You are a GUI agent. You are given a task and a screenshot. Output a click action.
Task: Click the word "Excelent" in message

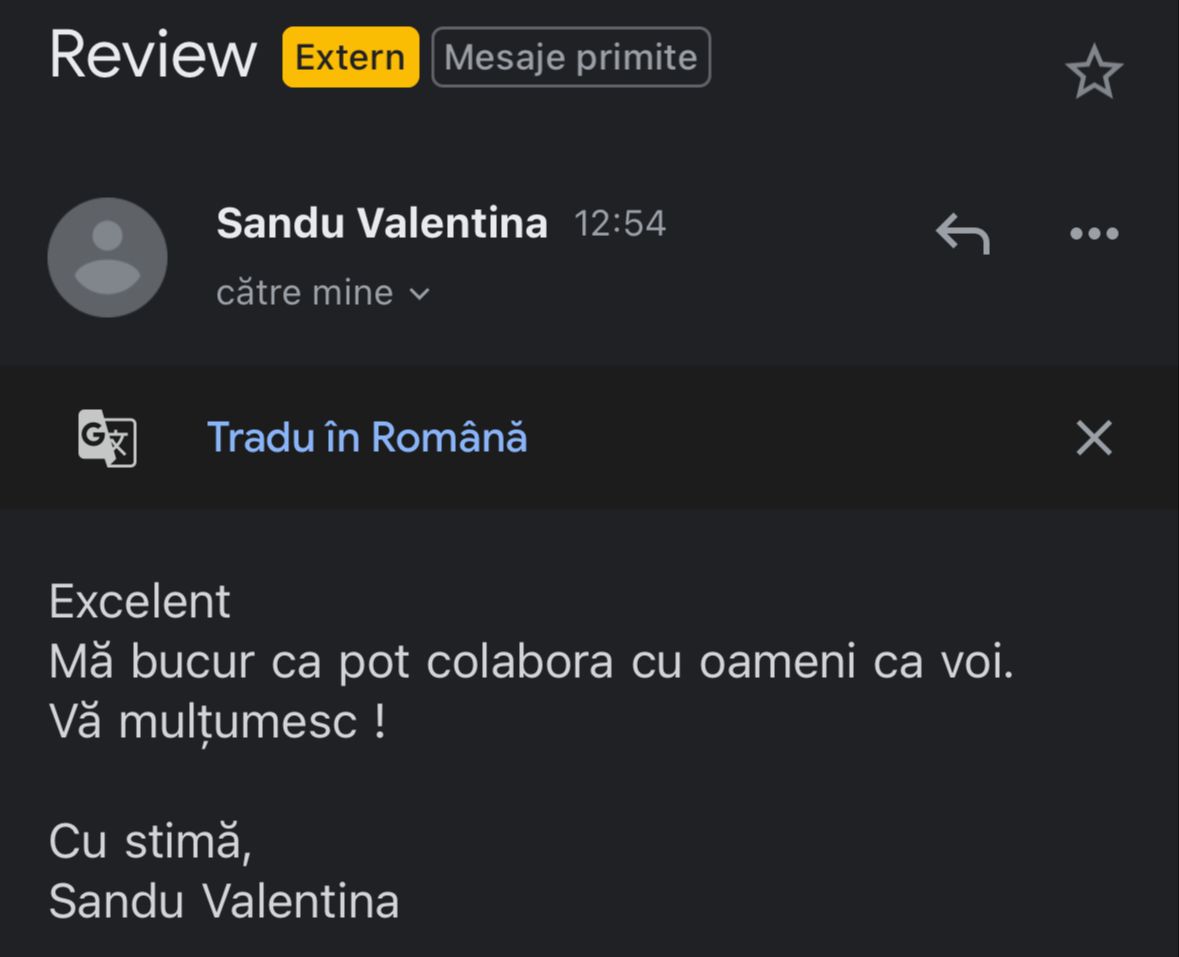tap(140, 602)
